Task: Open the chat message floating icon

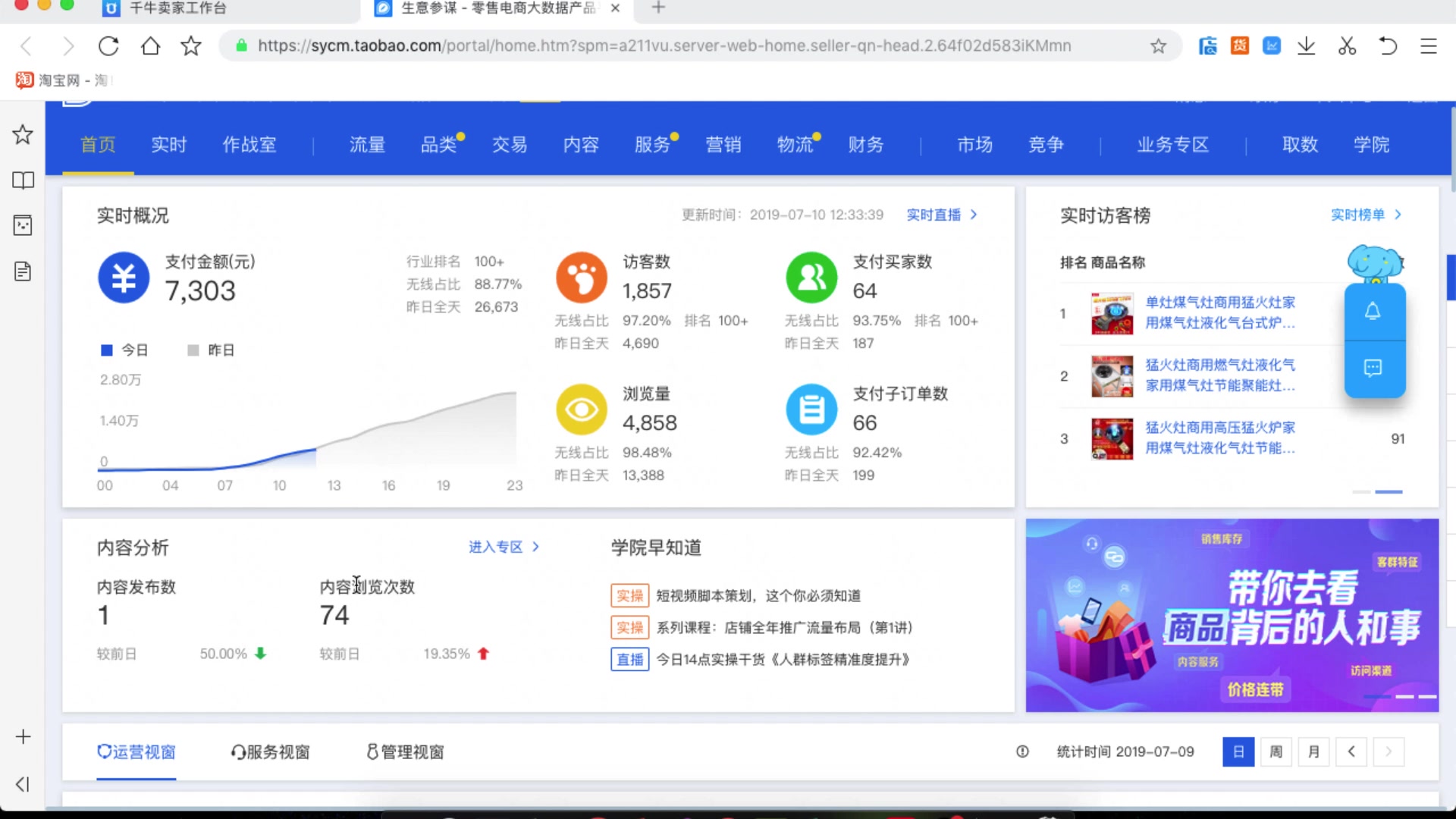Action: click(x=1373, y=369)
